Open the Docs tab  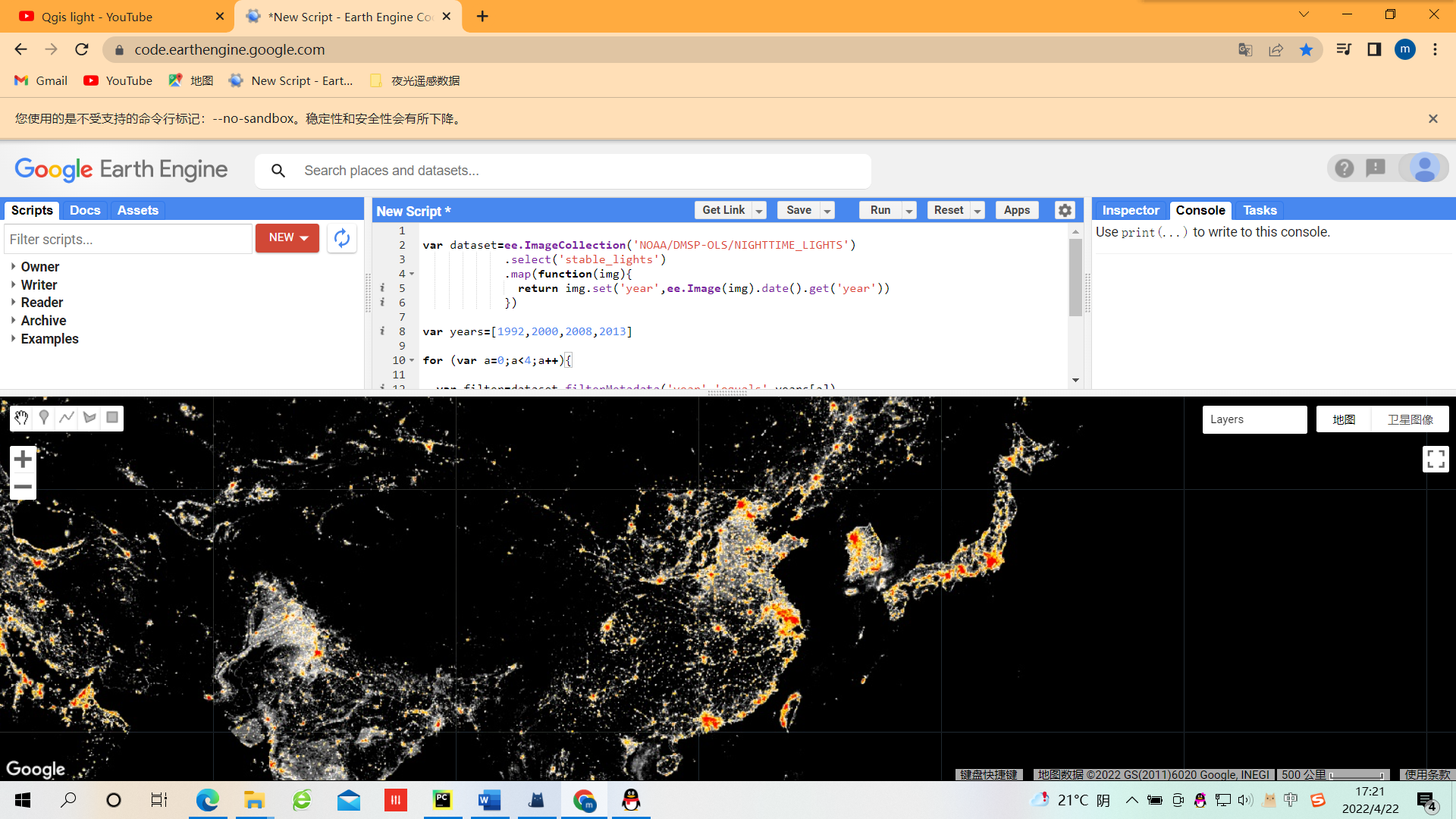coord(84,210)
